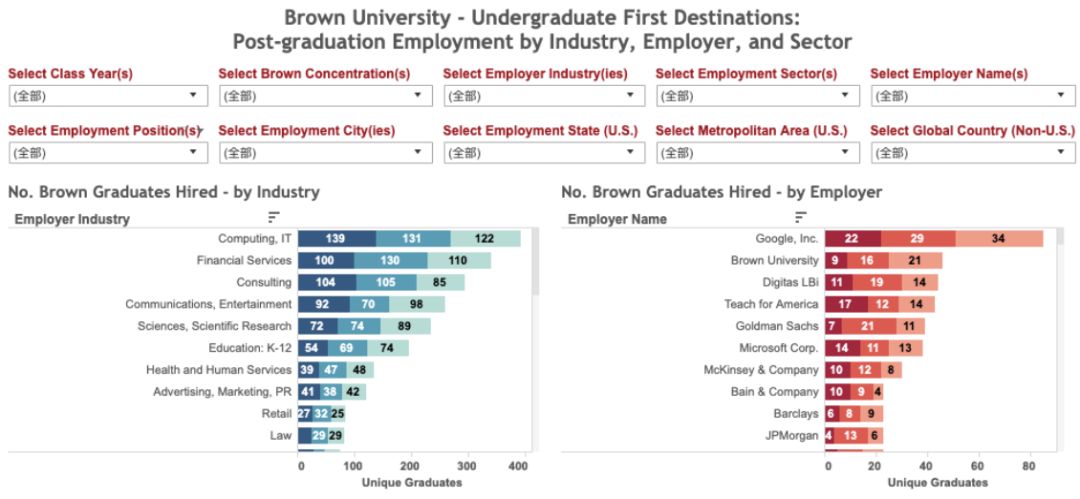Open the Select Brown Concentration(s) dropdown
This screenshot has width=1080, height=499.
point(326,96)
